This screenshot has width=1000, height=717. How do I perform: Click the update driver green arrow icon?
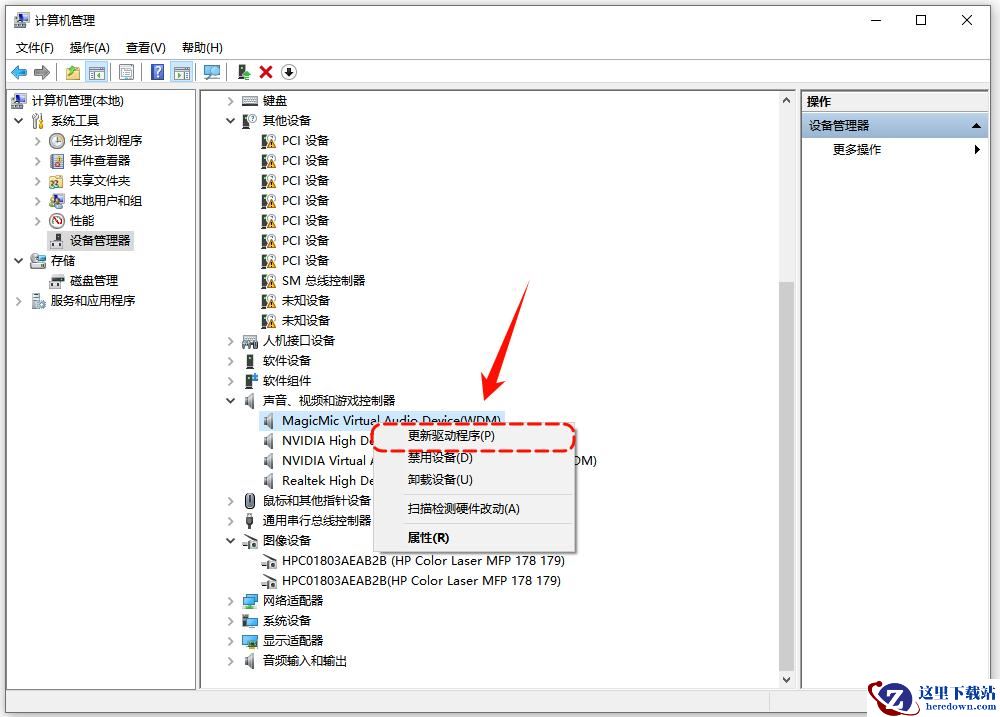coord(243,72)
